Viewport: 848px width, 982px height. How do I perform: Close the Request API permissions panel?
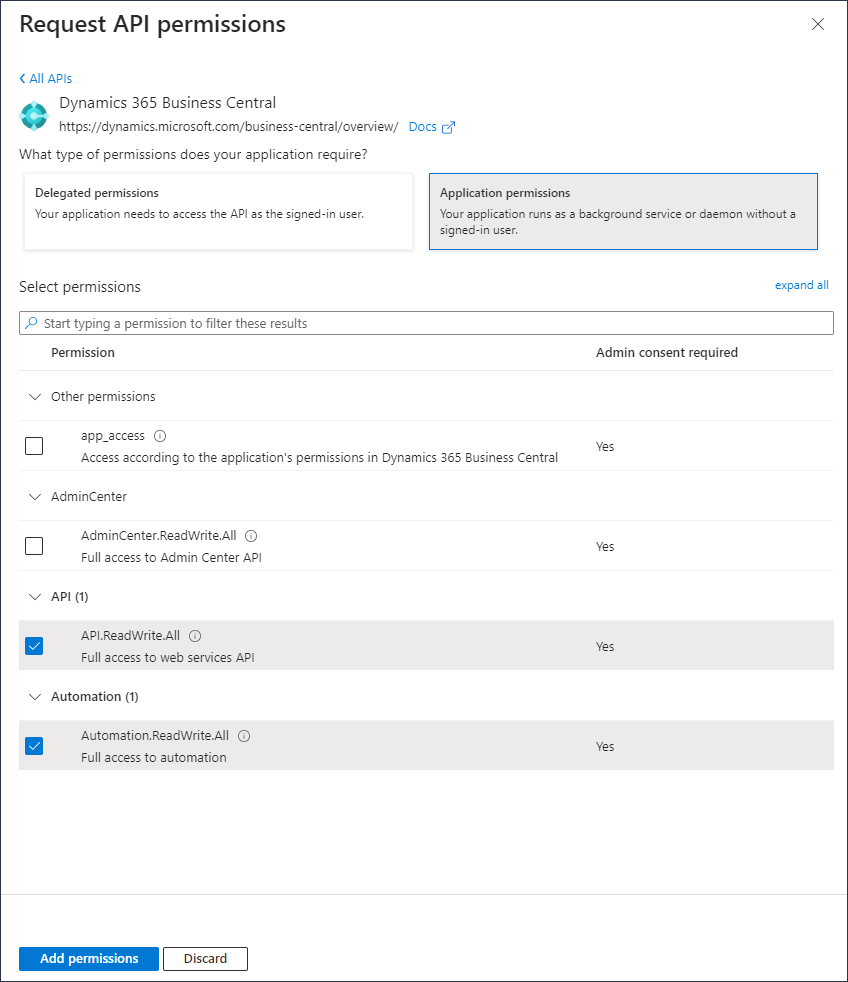pyautogui.click(x=818, y=24)
